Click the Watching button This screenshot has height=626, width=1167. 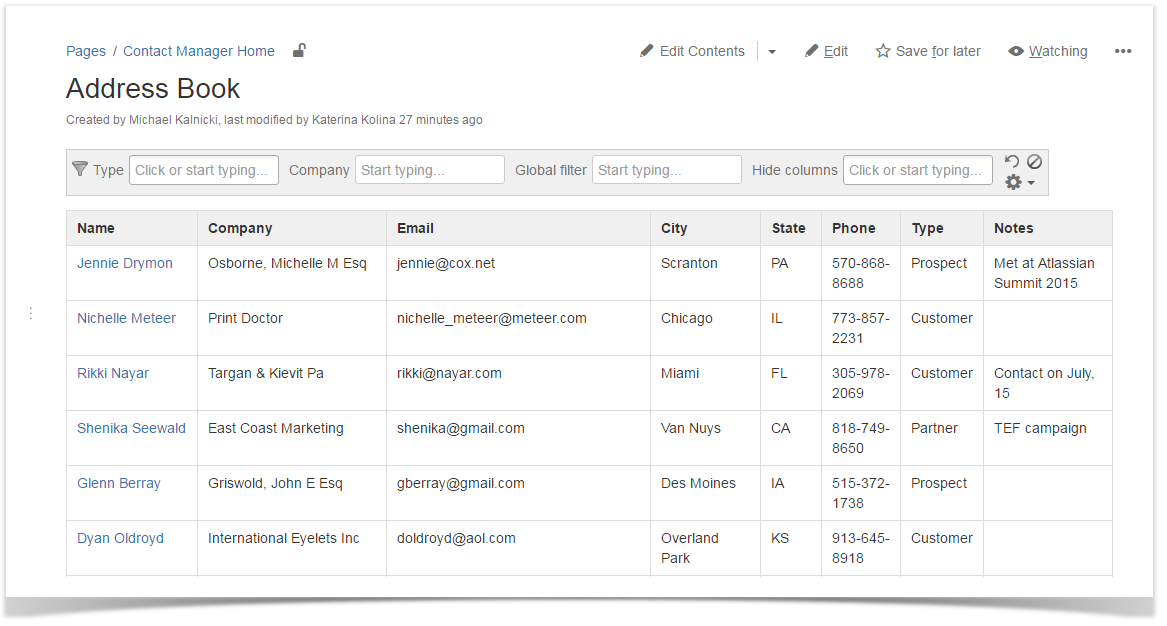tap(1048, 51)
